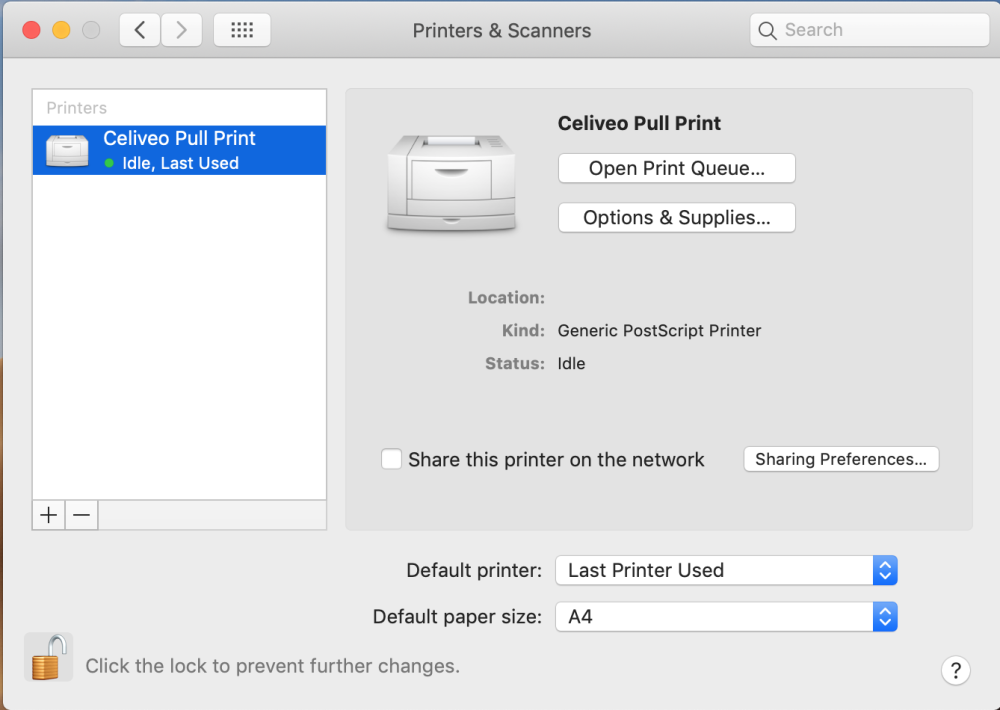Click the lock icon to prevent changes

(48, 657)
